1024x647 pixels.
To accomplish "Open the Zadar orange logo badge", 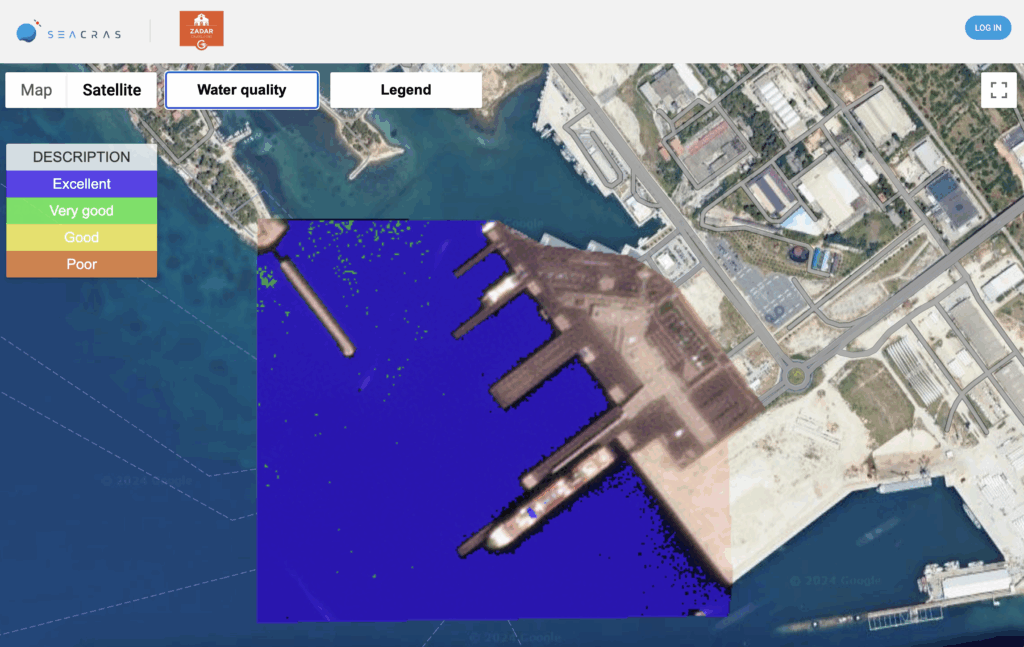I will pyautogui.click(x=202, y=29).
